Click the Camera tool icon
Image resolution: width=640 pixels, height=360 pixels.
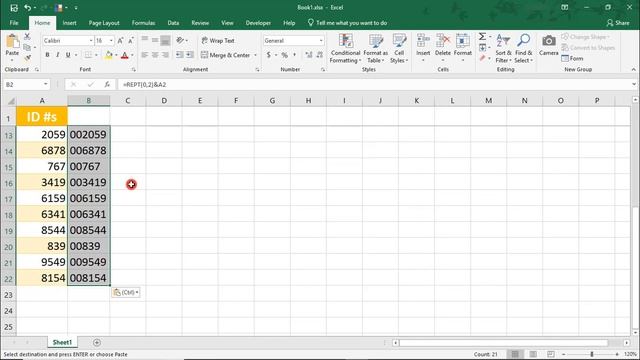pyautogui.click(x=549, y=41)
